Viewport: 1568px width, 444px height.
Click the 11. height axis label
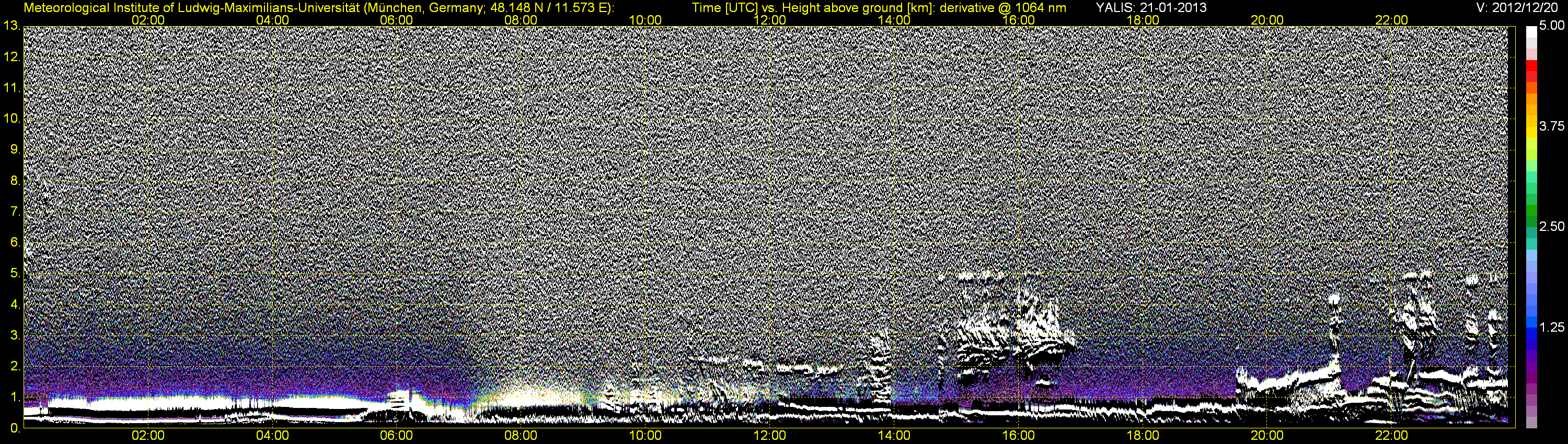[11, 88]
